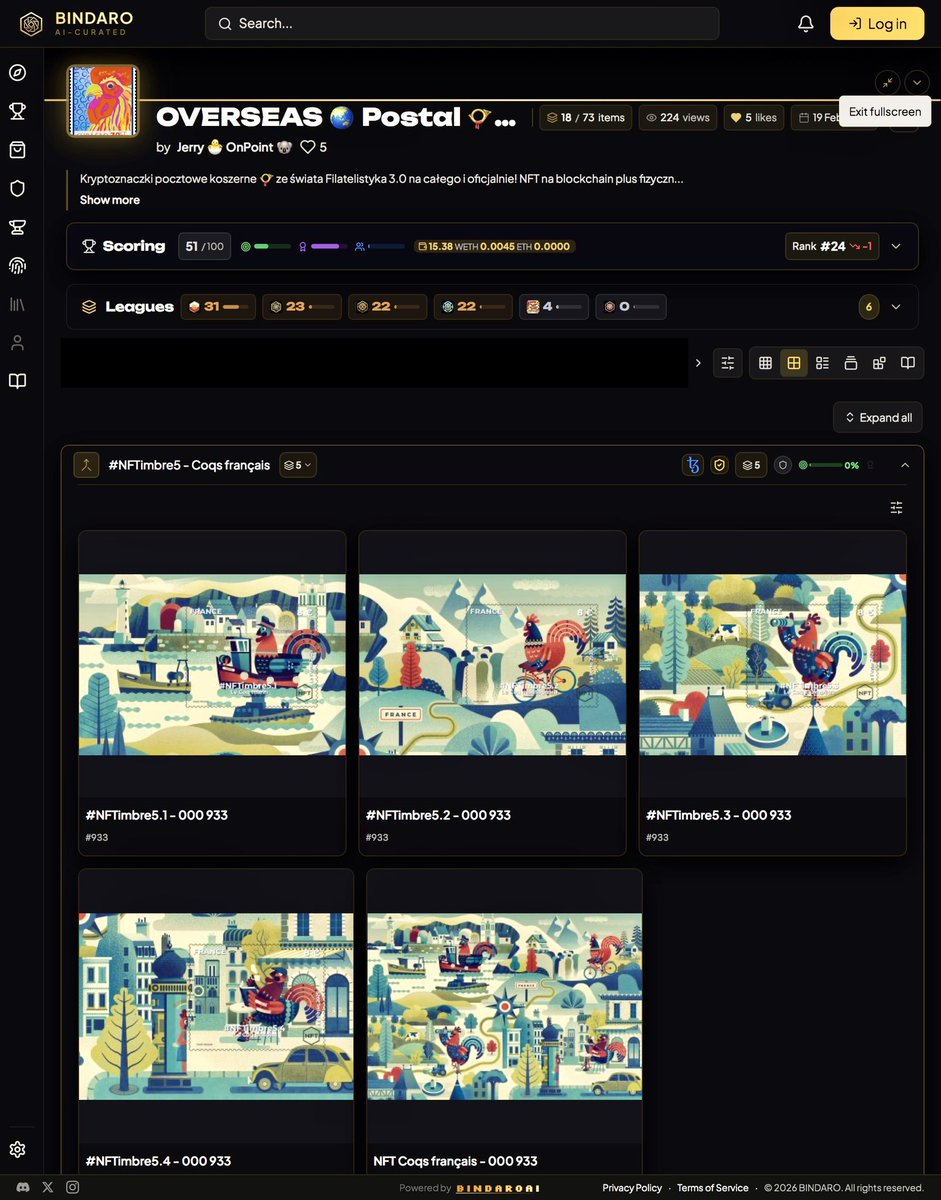Viewport: 941px width, 1200px height.
Task: Click the Exit fullscreen icon
Action: (887, 82)
